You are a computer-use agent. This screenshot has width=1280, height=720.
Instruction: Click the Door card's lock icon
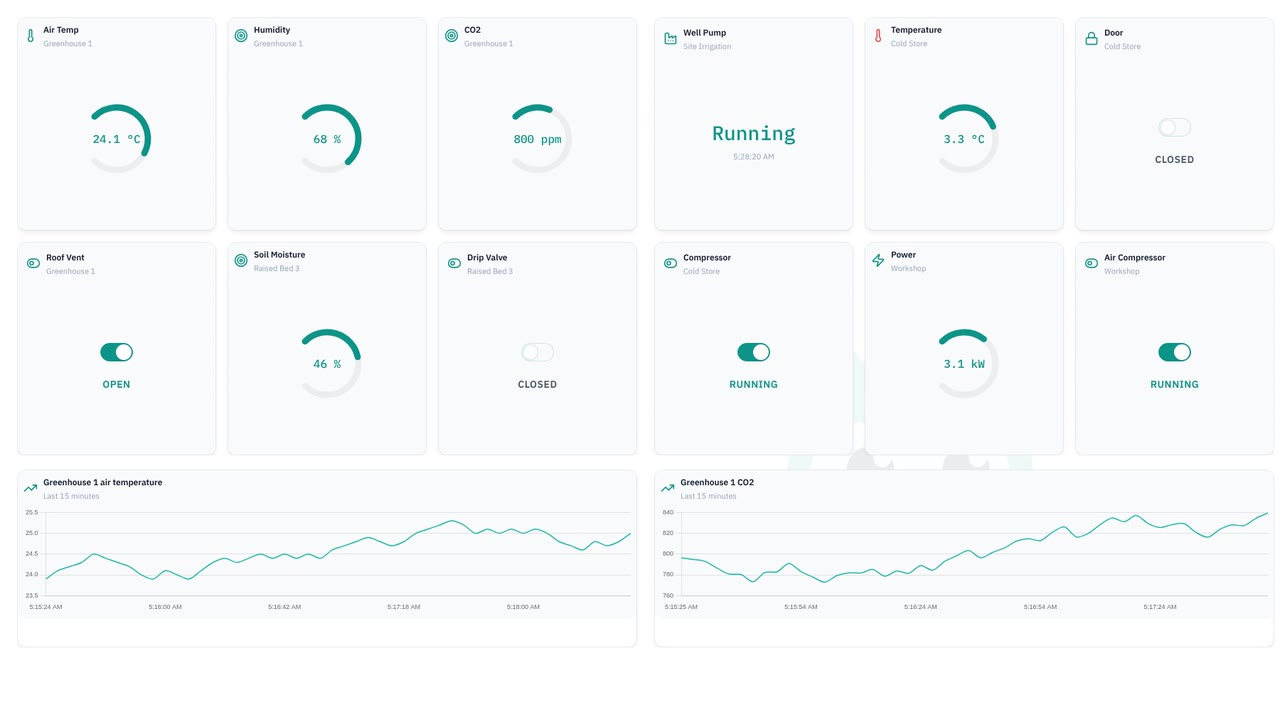coord(1091,39)
